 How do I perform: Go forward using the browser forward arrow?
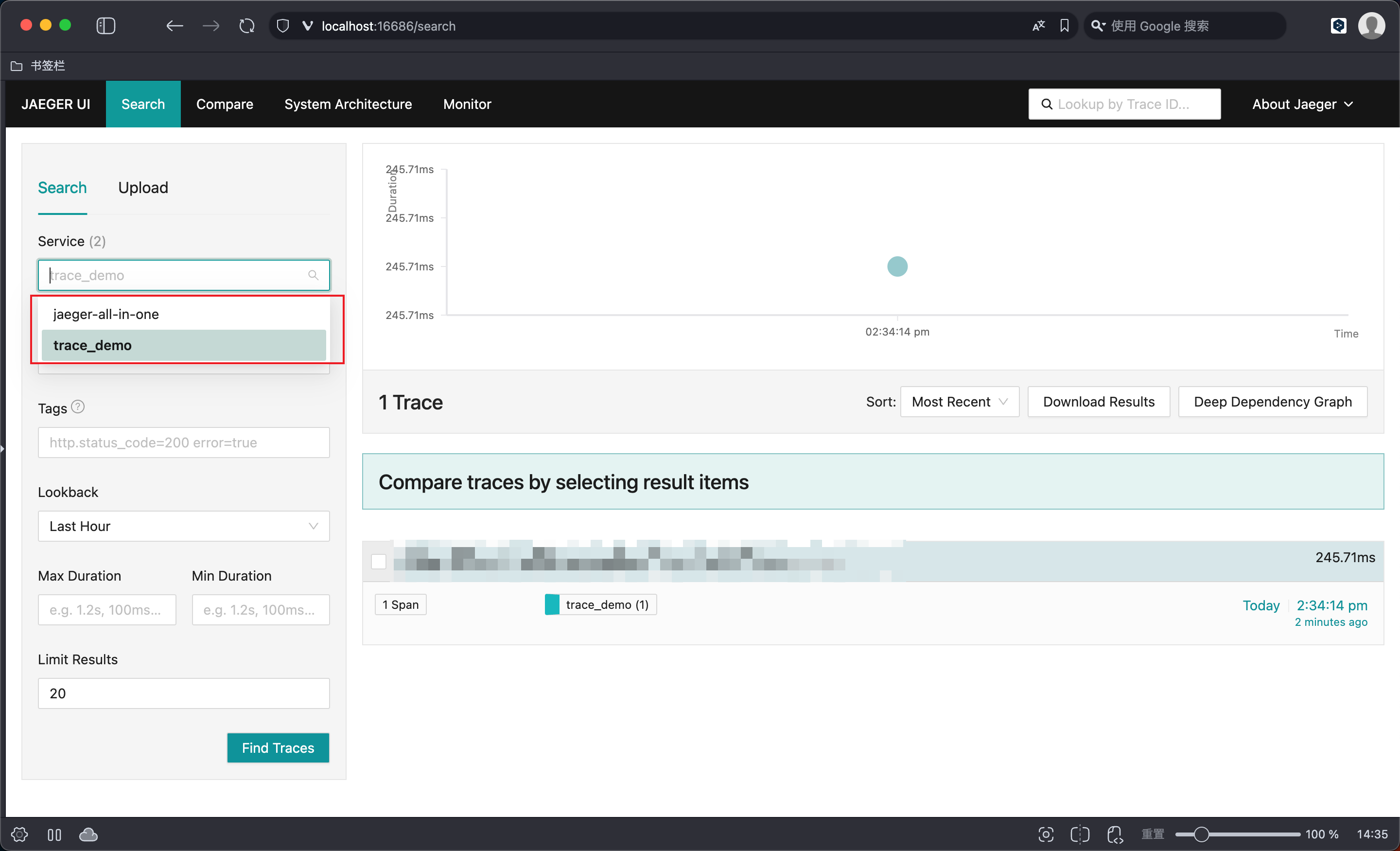click(211, 26)
